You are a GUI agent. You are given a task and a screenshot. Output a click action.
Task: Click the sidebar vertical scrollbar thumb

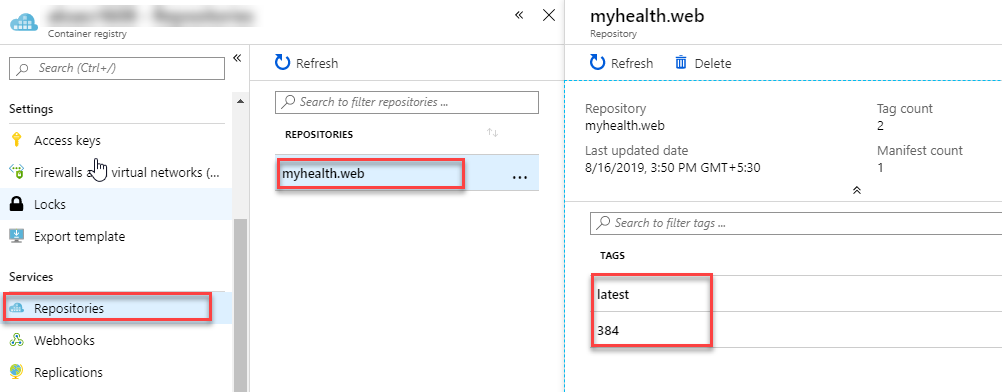coord(240,305)
